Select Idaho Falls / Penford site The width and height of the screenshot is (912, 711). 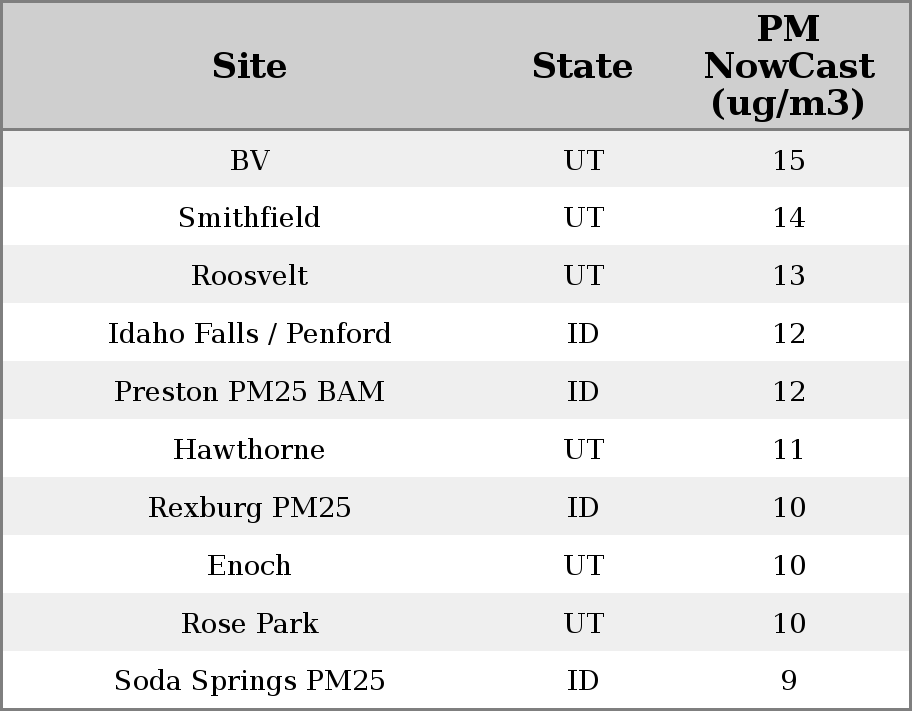pyautogui.click(x=249, y=334)
